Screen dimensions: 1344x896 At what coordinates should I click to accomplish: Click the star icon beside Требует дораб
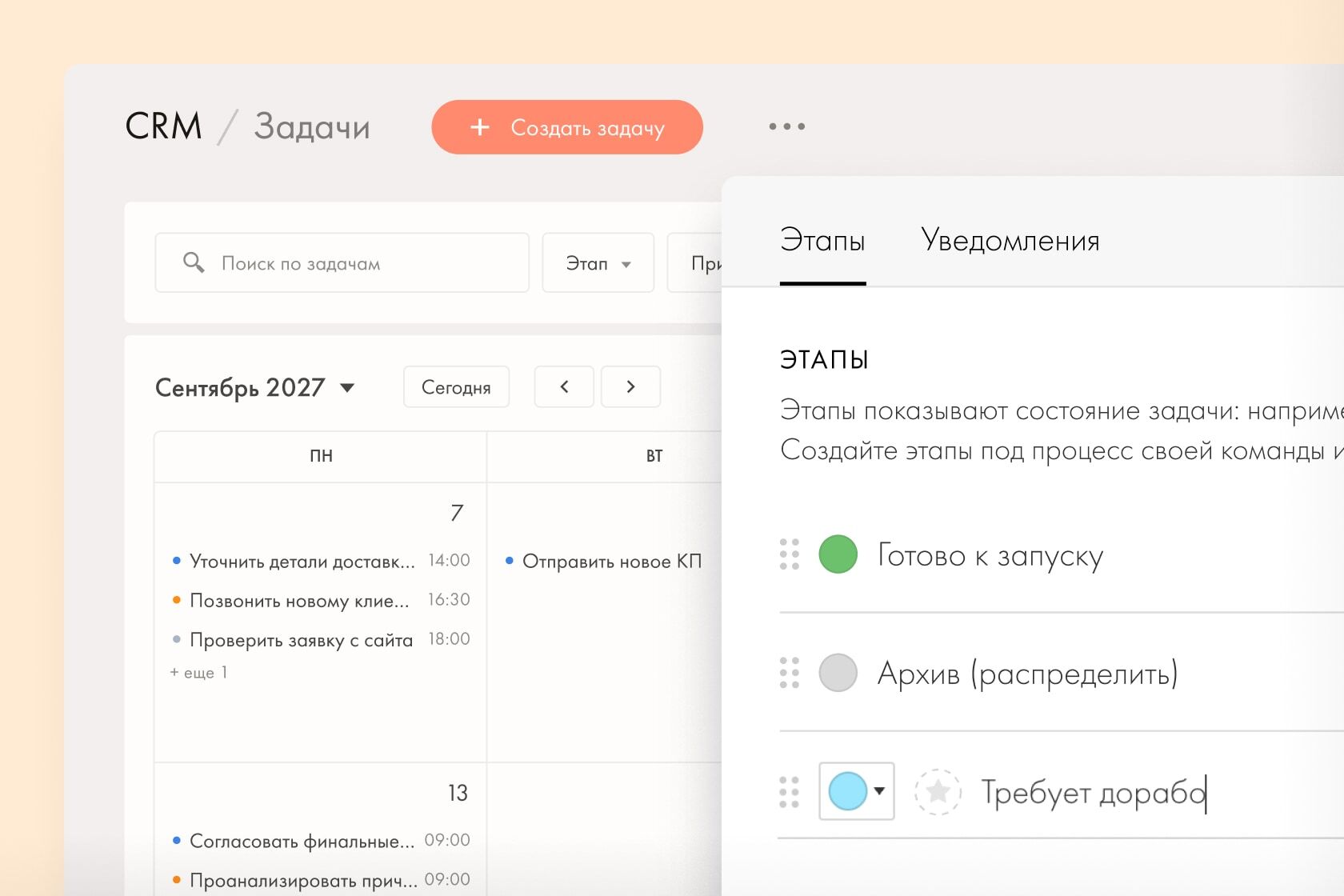938,792
